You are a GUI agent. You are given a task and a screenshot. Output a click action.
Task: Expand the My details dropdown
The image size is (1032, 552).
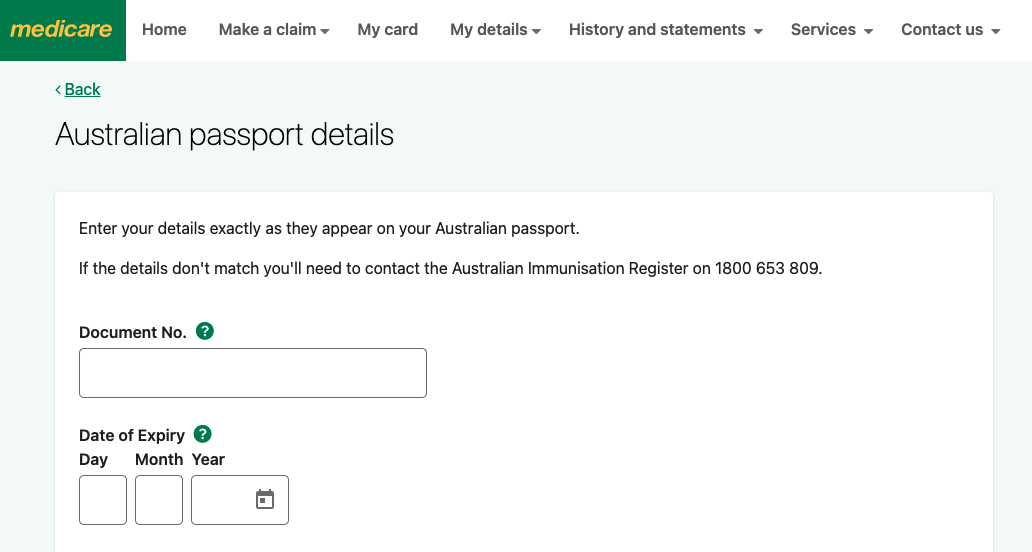495,30
